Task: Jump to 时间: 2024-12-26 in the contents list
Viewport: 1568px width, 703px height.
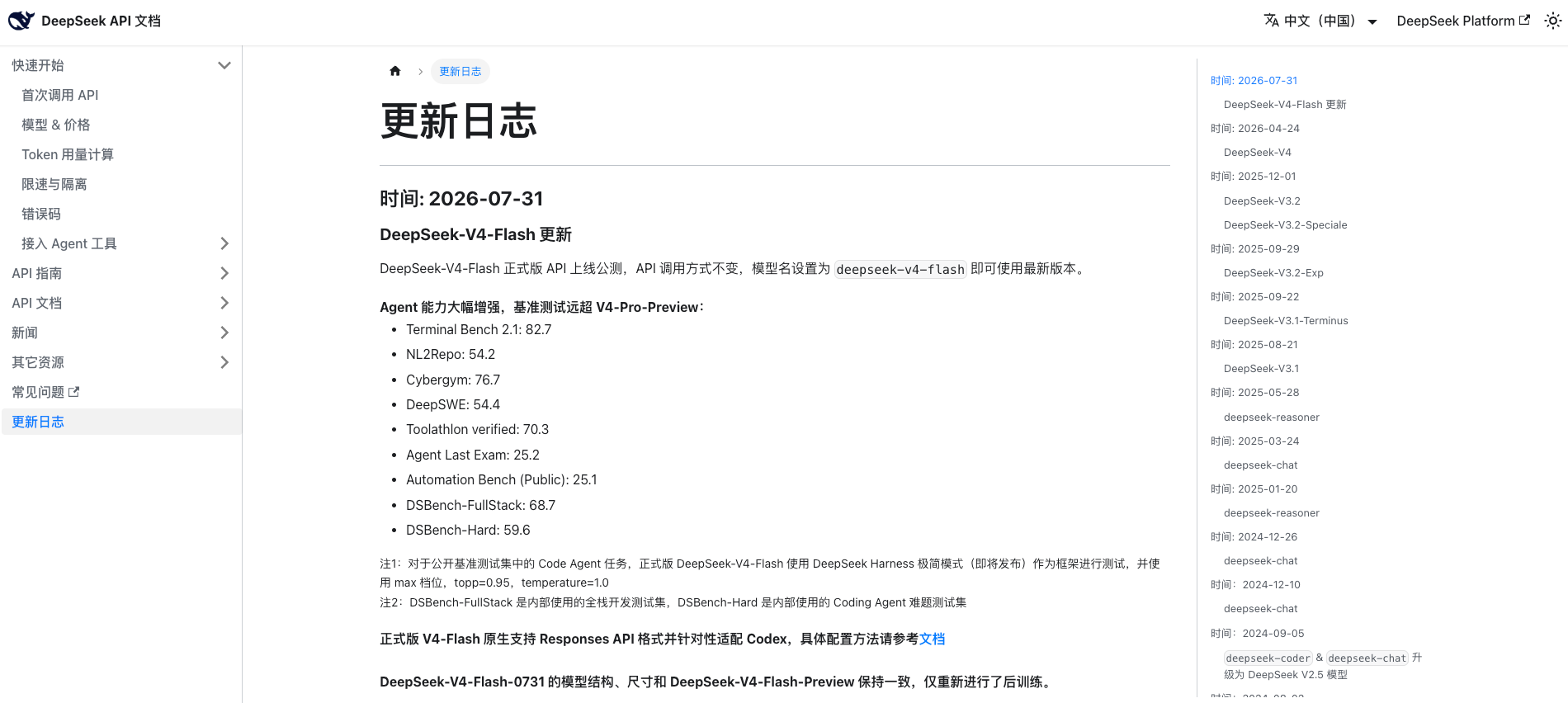Action: coord(1254,536)
